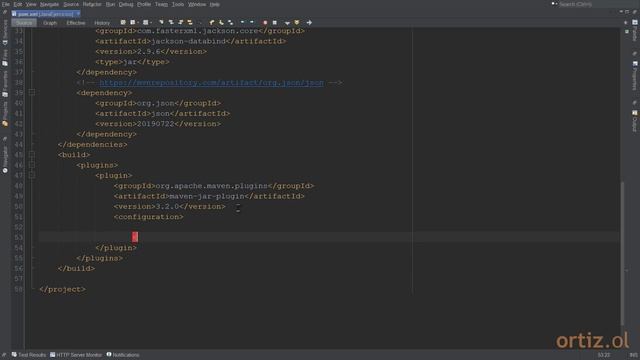Screen dimensions: 640x360
Task: Open the Team menu
Action: coord(161,4)
